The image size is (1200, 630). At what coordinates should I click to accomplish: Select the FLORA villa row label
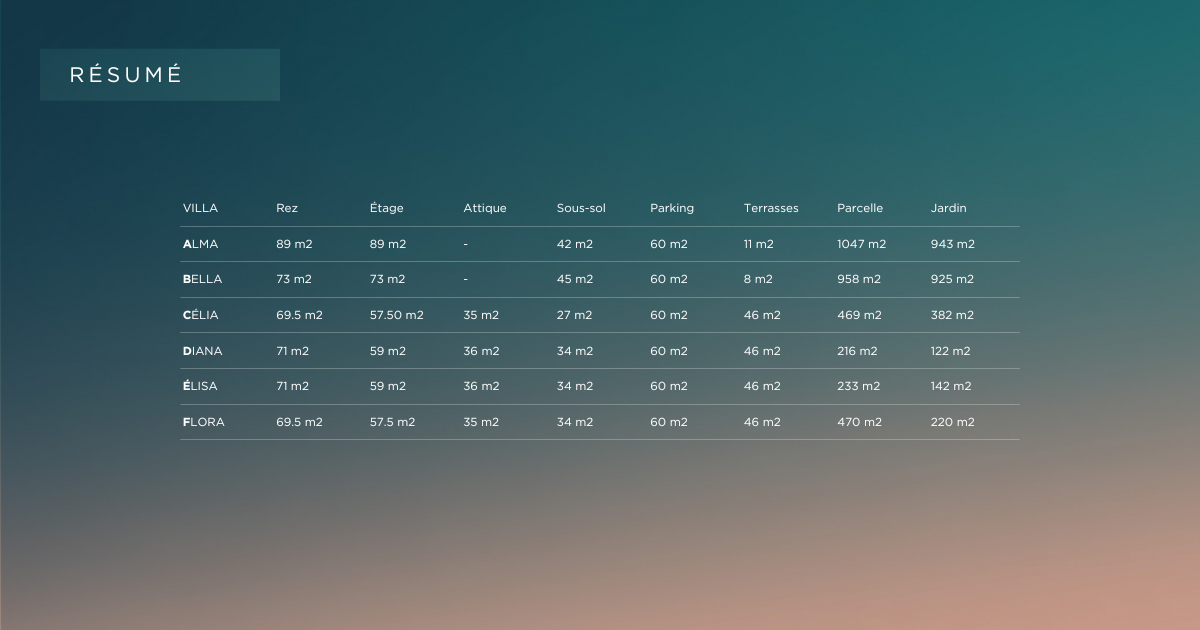point(203,422)
